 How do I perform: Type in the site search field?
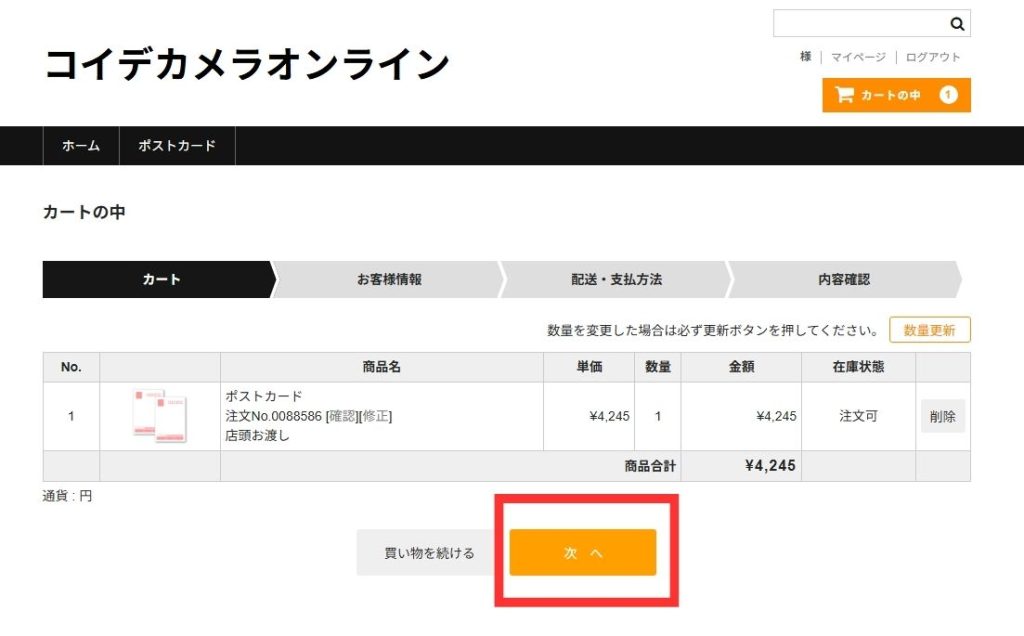pyautogui.click(x=860, y=24)
